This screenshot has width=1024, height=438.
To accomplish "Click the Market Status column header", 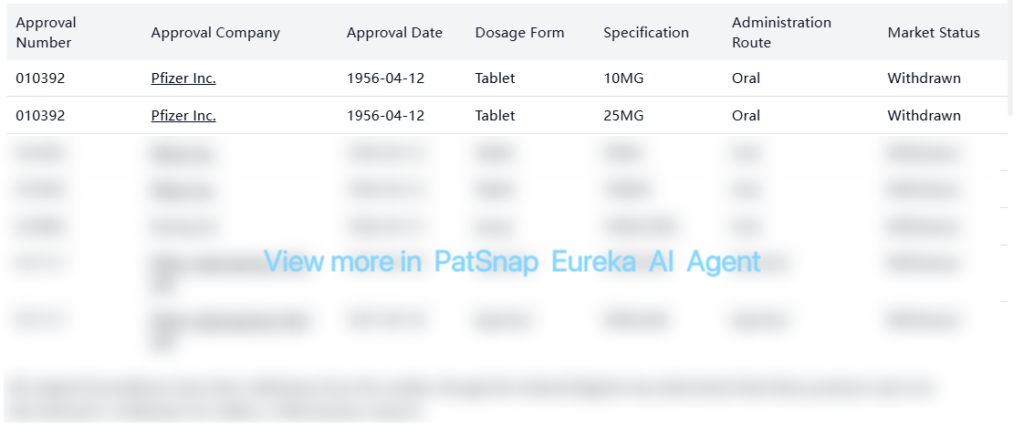I will [x=933, y=32].
